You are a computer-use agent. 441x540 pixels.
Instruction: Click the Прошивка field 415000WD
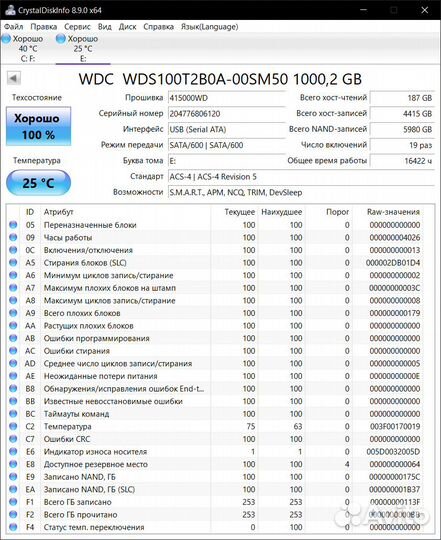[227, 98]
